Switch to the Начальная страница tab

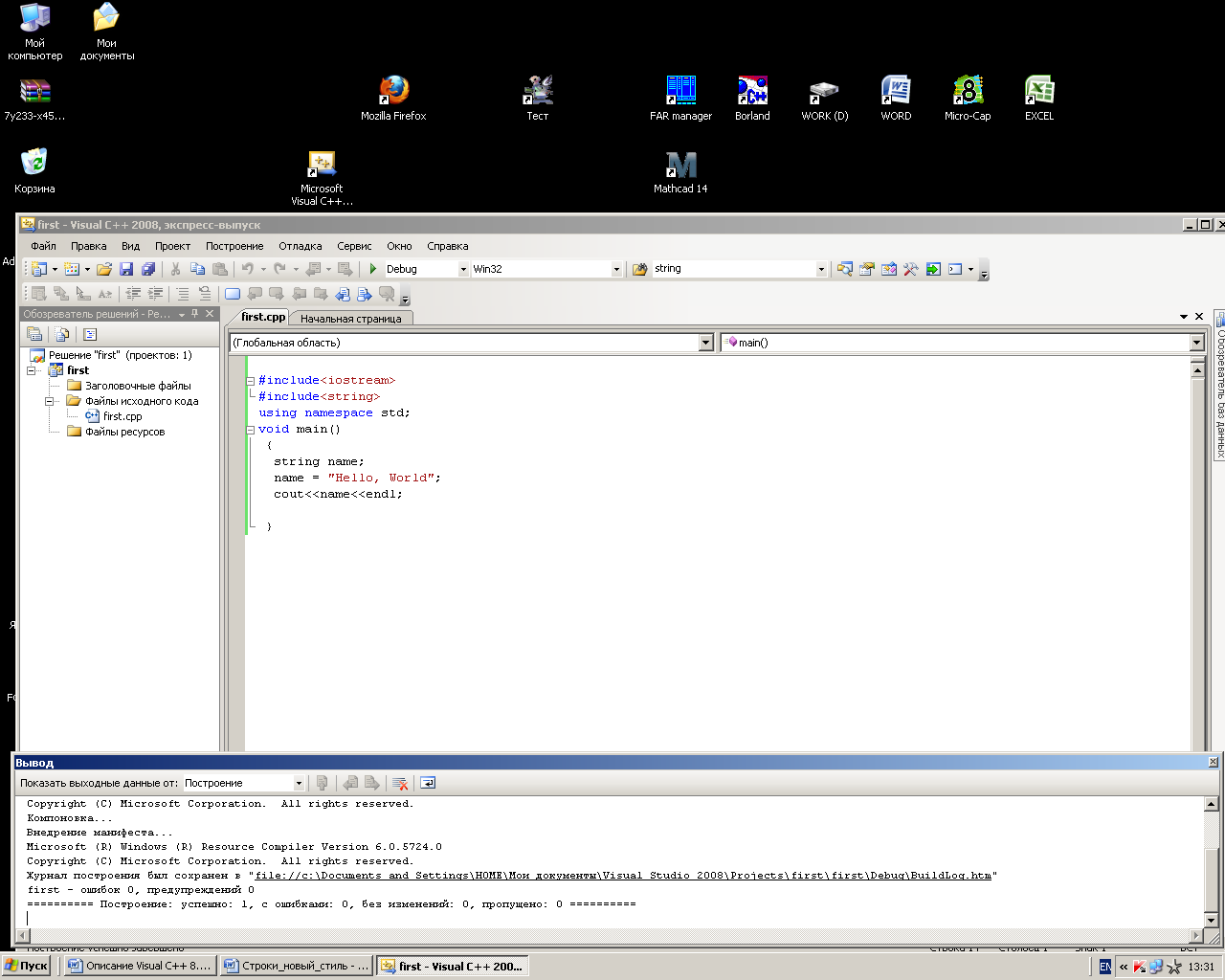click(351, 319)
